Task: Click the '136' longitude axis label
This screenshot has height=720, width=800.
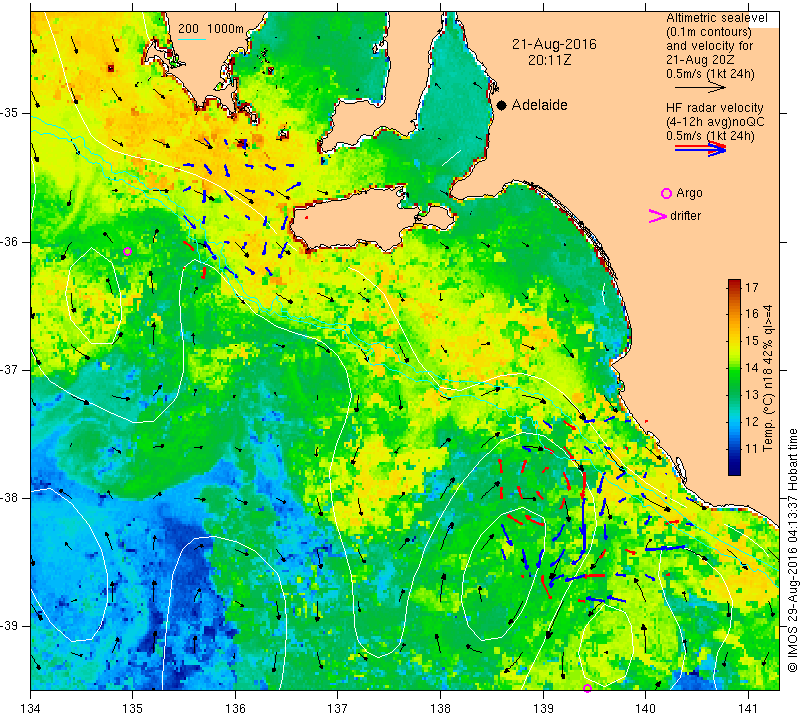Action: coord(235,708)
